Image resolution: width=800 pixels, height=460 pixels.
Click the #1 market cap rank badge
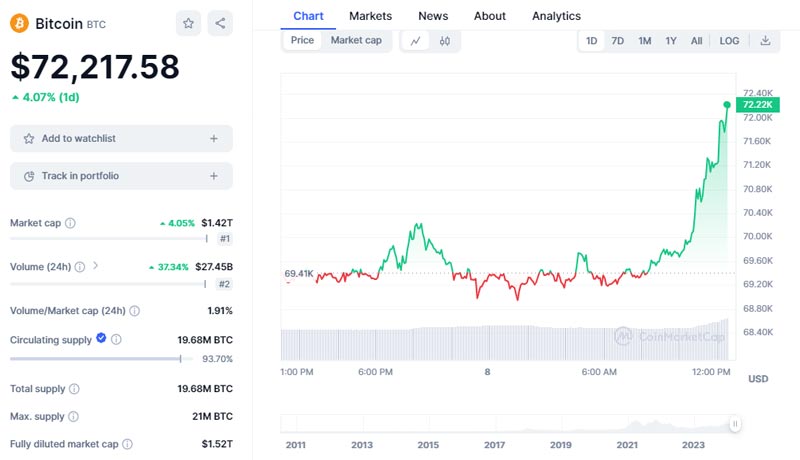224,239
